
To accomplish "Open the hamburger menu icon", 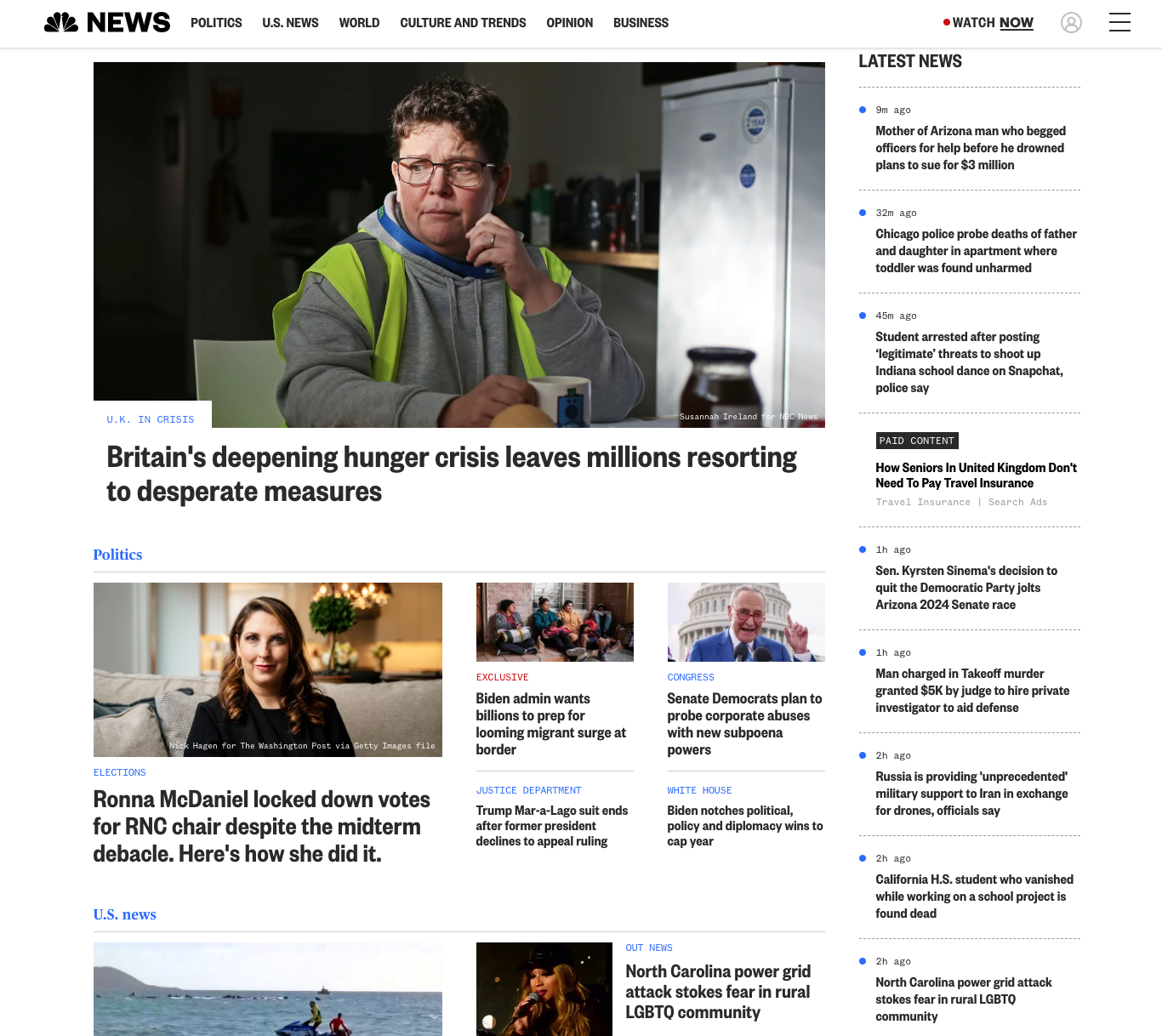I will [x=1119, y=22].
